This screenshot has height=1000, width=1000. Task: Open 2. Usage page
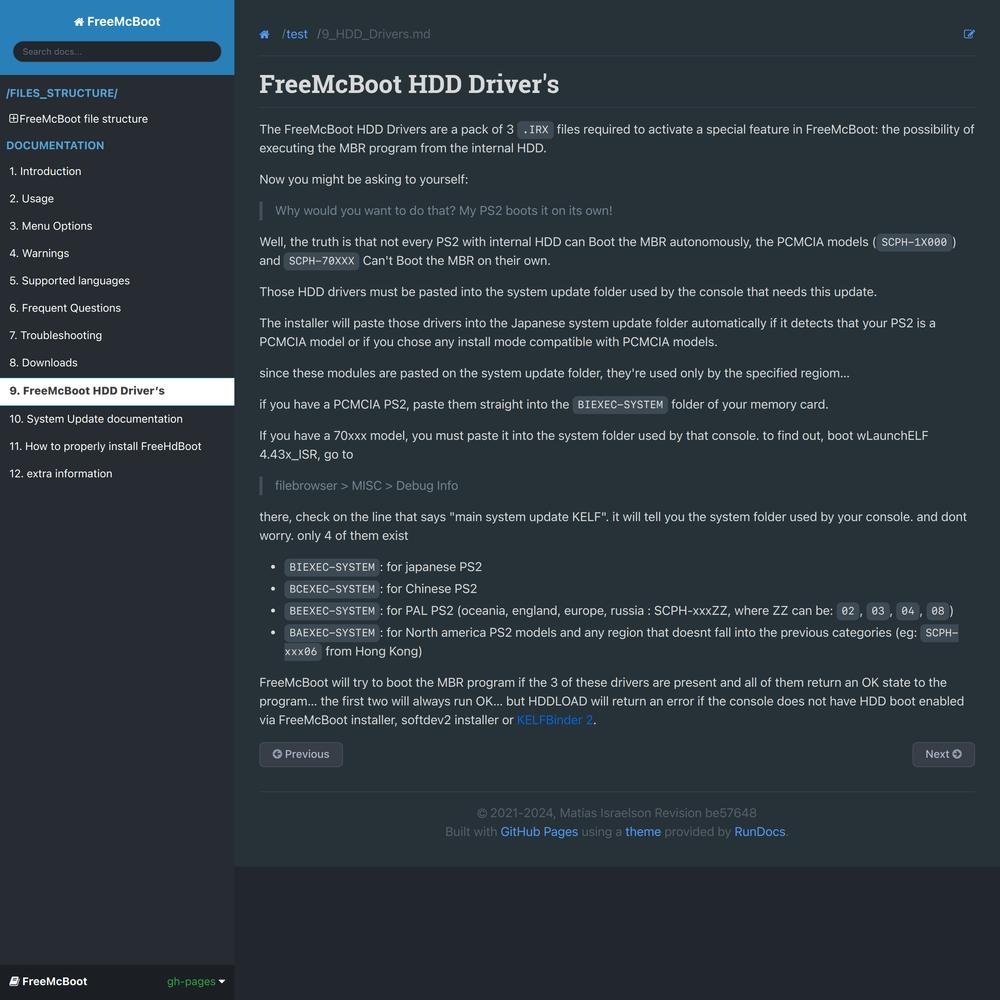pyautogui.click(x=117, y=199)
